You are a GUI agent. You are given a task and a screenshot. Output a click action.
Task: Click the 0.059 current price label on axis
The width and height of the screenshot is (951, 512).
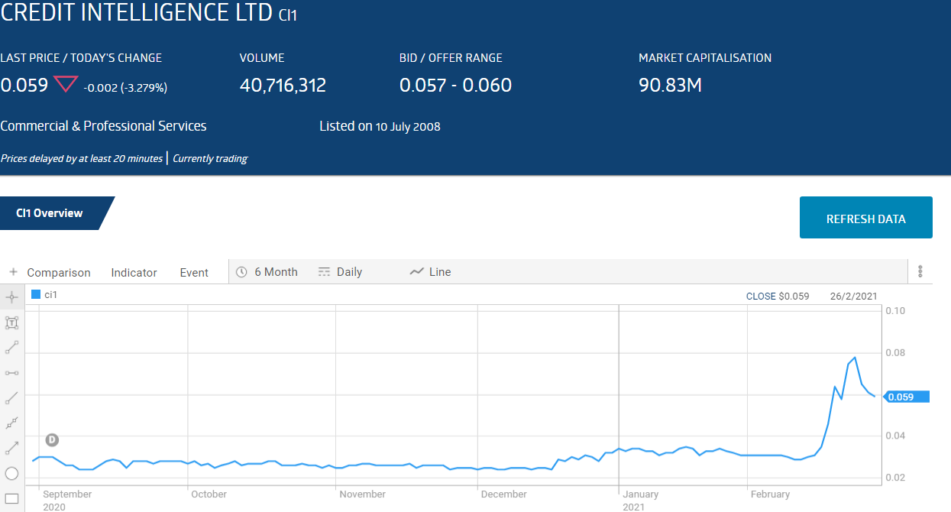coord(906,397)
